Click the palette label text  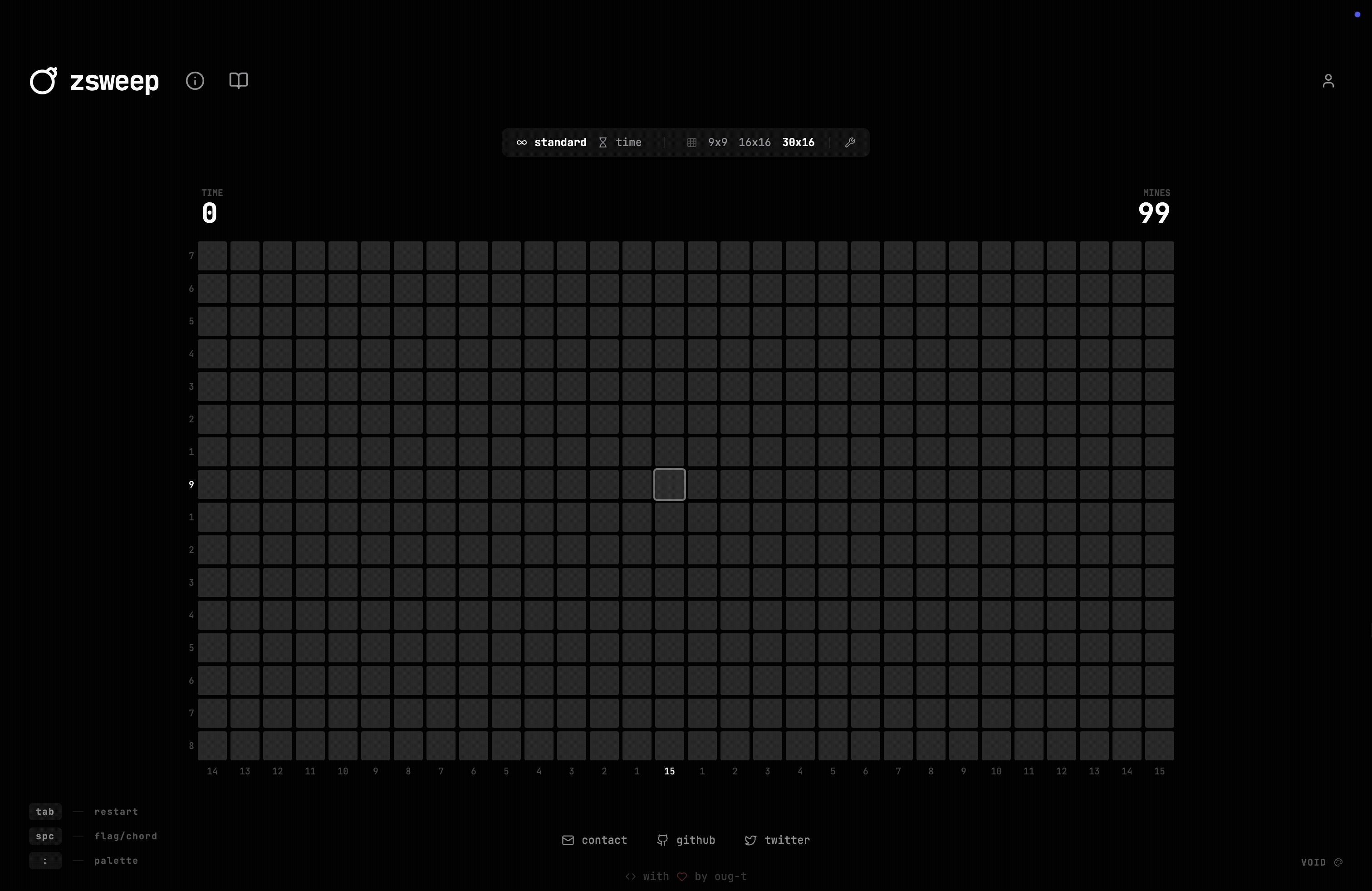pyautogui.click(x=116, y=861)
